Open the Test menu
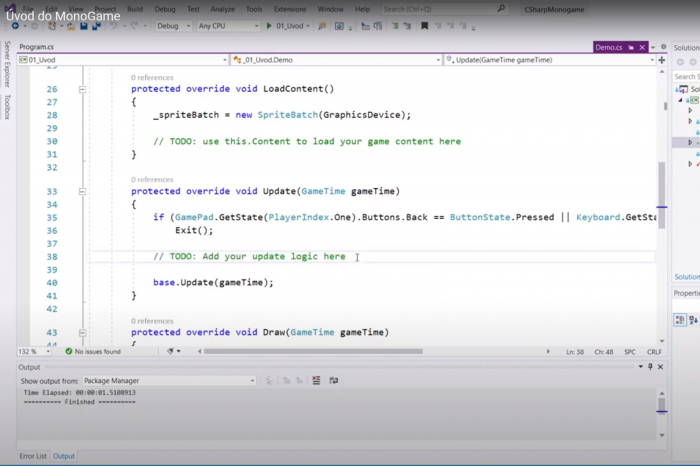700x466 pixels. [193, 9]
